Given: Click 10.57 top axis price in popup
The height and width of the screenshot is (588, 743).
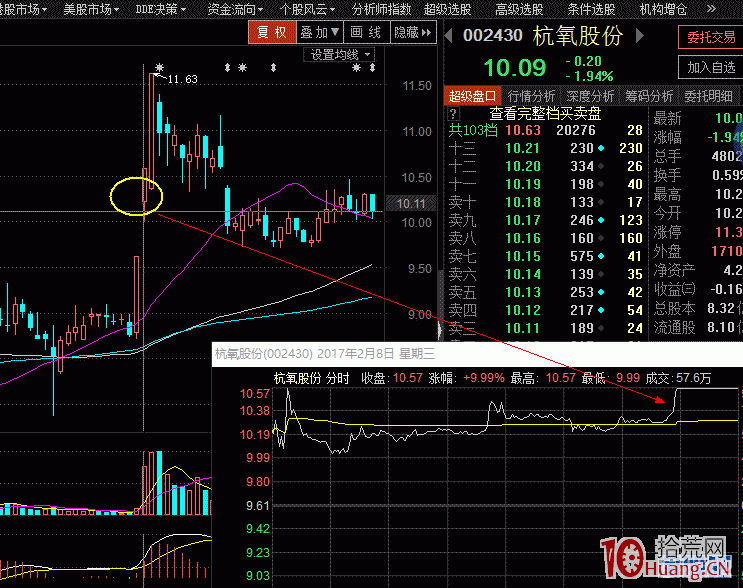Looking at the screenshot, I should click(x=255, y=394).
